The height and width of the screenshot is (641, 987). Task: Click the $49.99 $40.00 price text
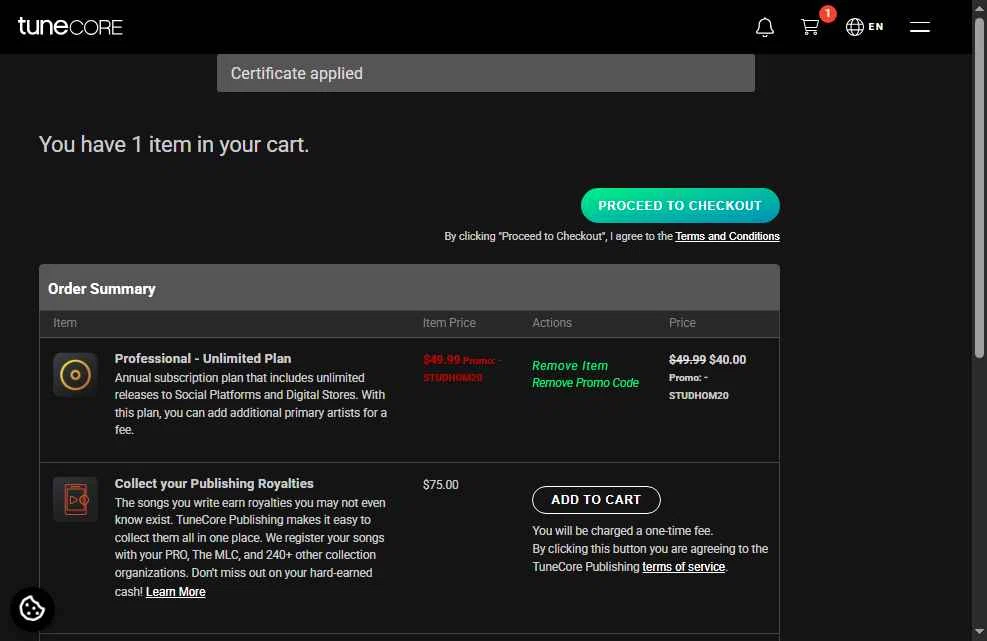pos(707,360)
